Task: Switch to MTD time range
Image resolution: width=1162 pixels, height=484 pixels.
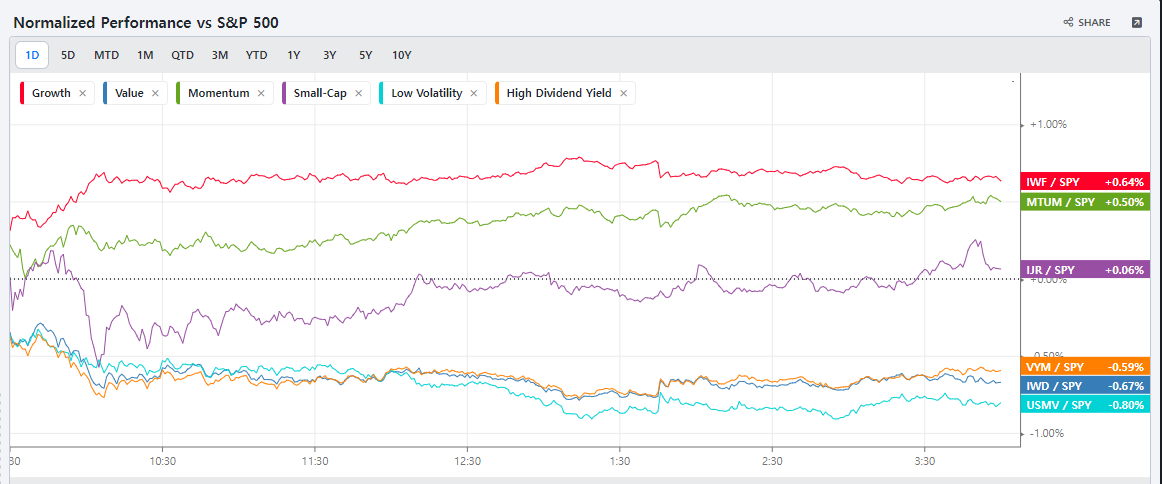Action: pyautogui.click(x=107, y=55)
